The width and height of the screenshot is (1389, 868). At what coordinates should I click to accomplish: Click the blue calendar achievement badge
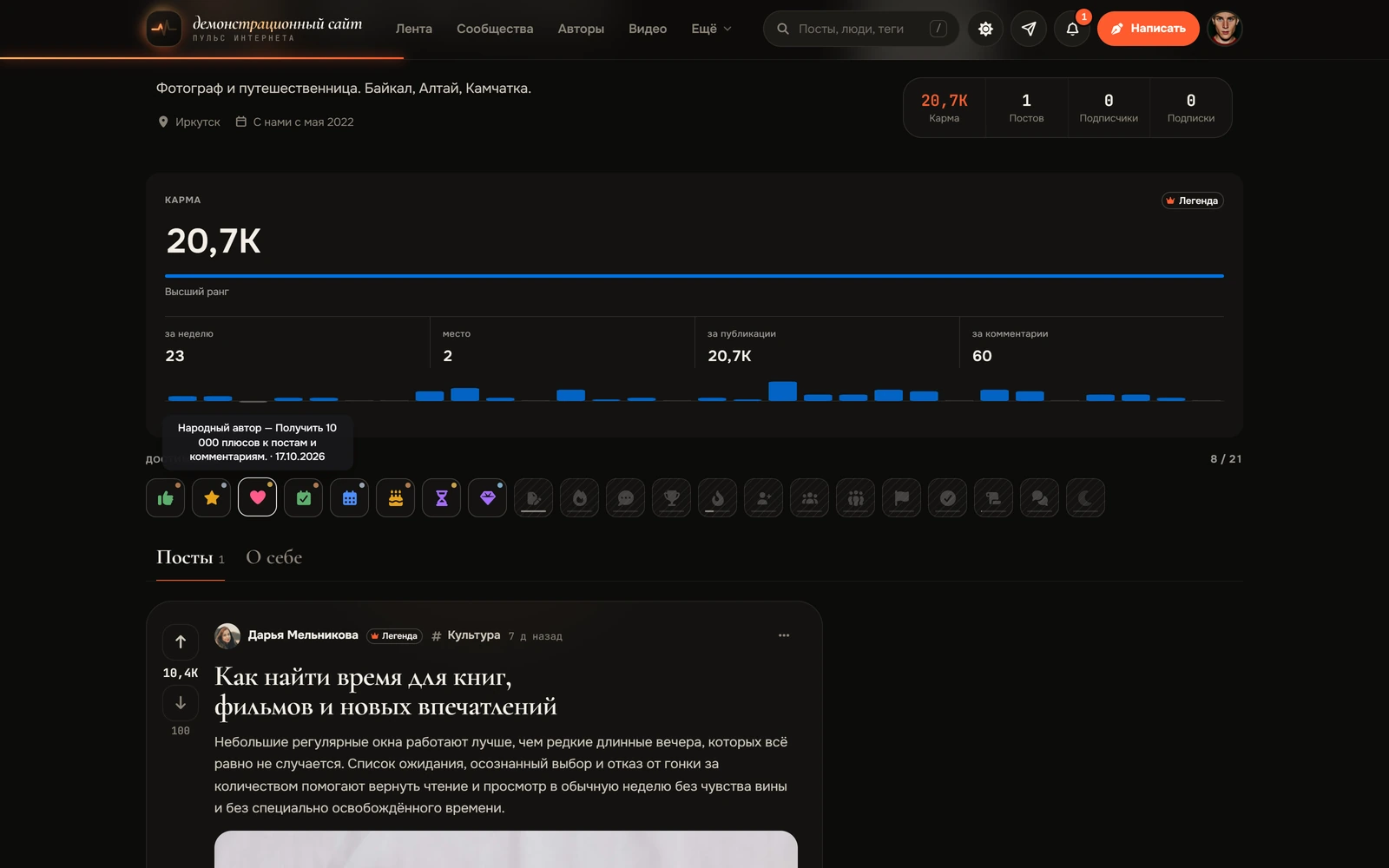[x=349, y=498]
